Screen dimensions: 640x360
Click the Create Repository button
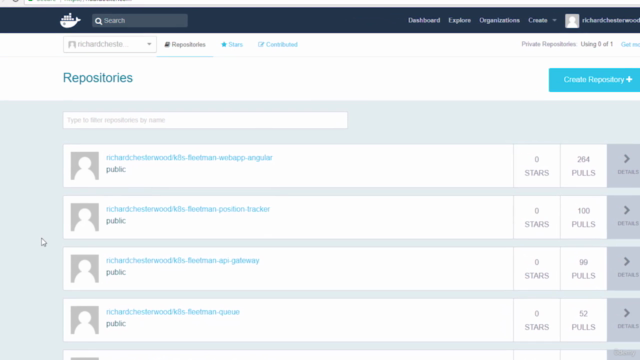(594, 80)
